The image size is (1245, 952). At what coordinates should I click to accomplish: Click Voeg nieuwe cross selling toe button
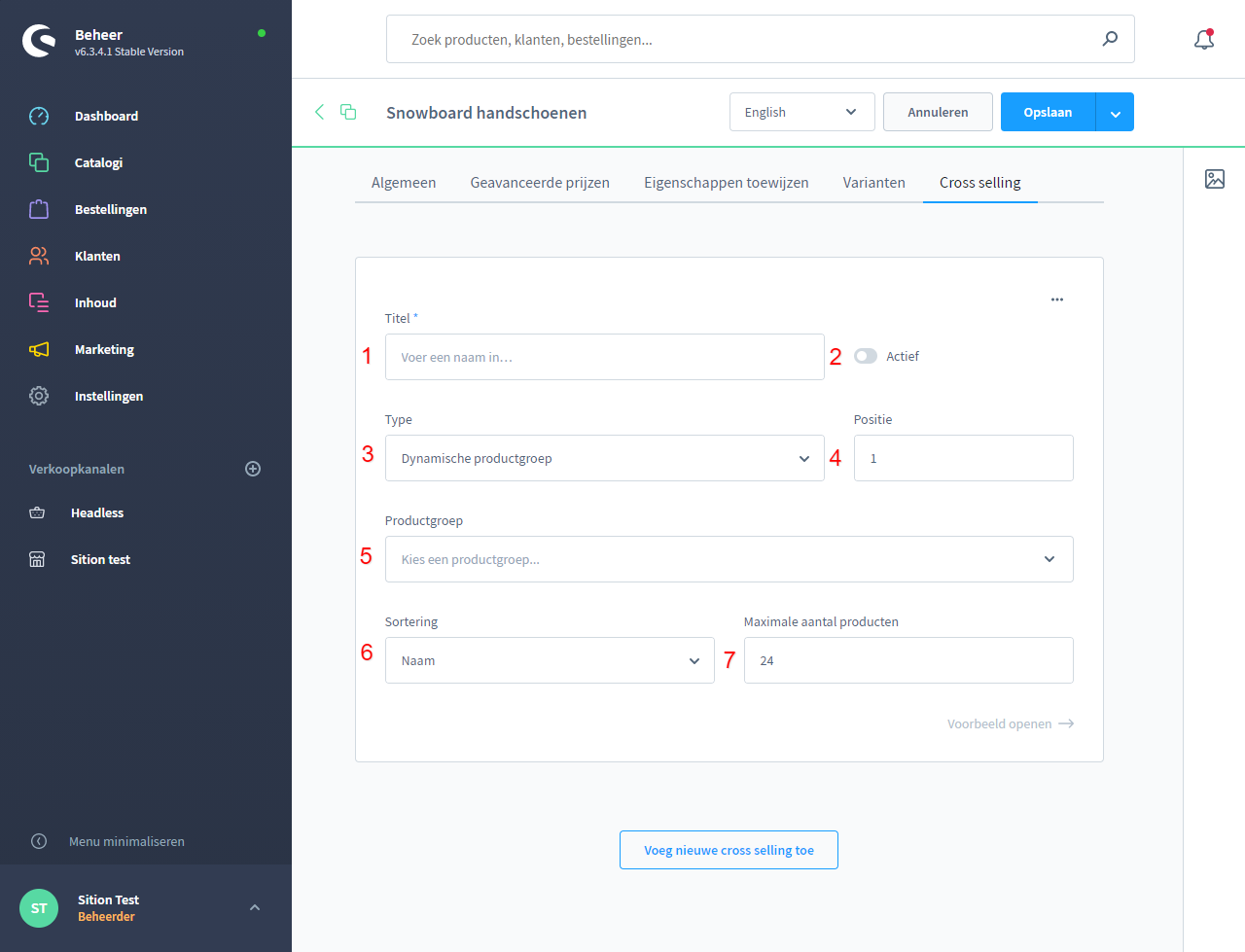pyautogui.click(x=729, y=850)
